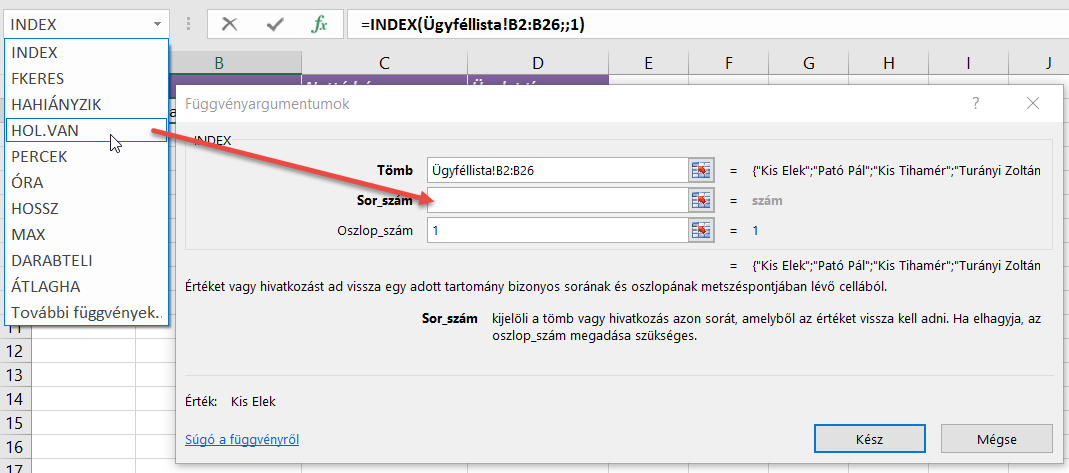Open Insert Function via the fx icon

tap(319, 24)
